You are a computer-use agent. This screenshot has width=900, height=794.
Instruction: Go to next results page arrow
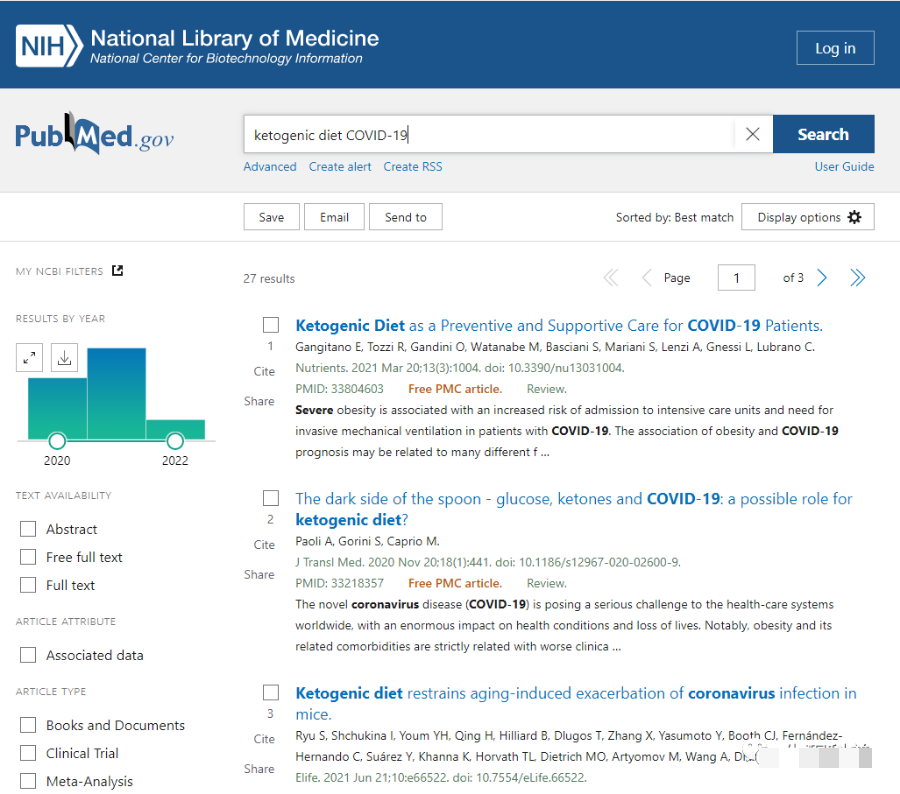(822, 278)
